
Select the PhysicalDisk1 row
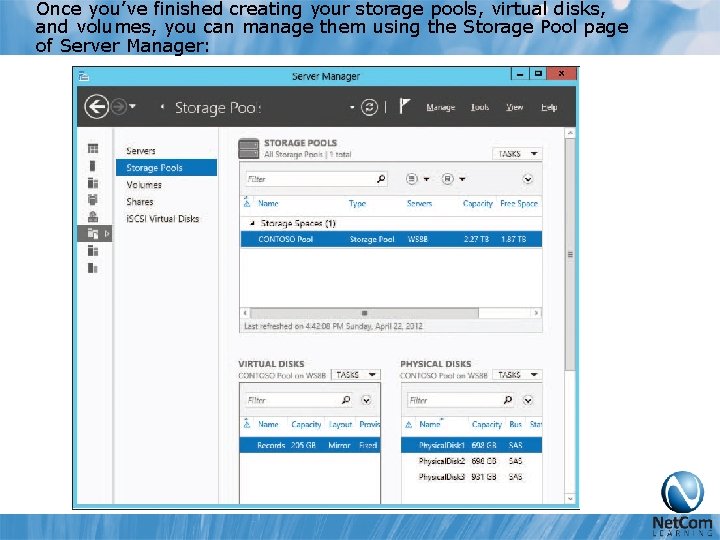tap(472, 445)
